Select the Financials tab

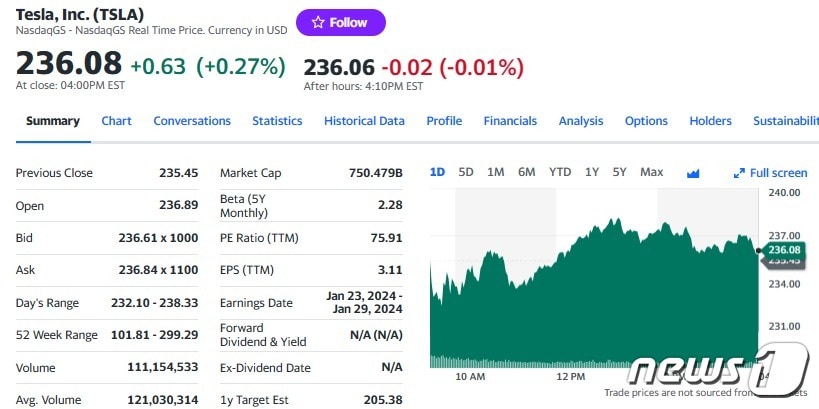pos(510,121)
